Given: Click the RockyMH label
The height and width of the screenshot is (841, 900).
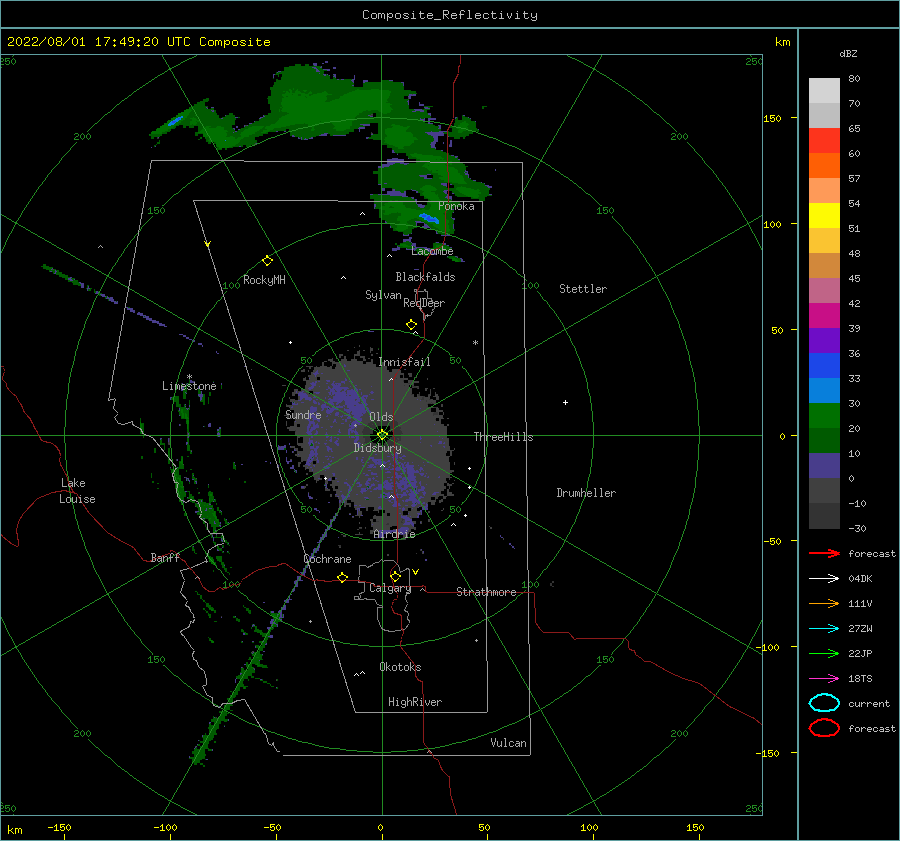Looking at the screenshot, I should 264,280.
